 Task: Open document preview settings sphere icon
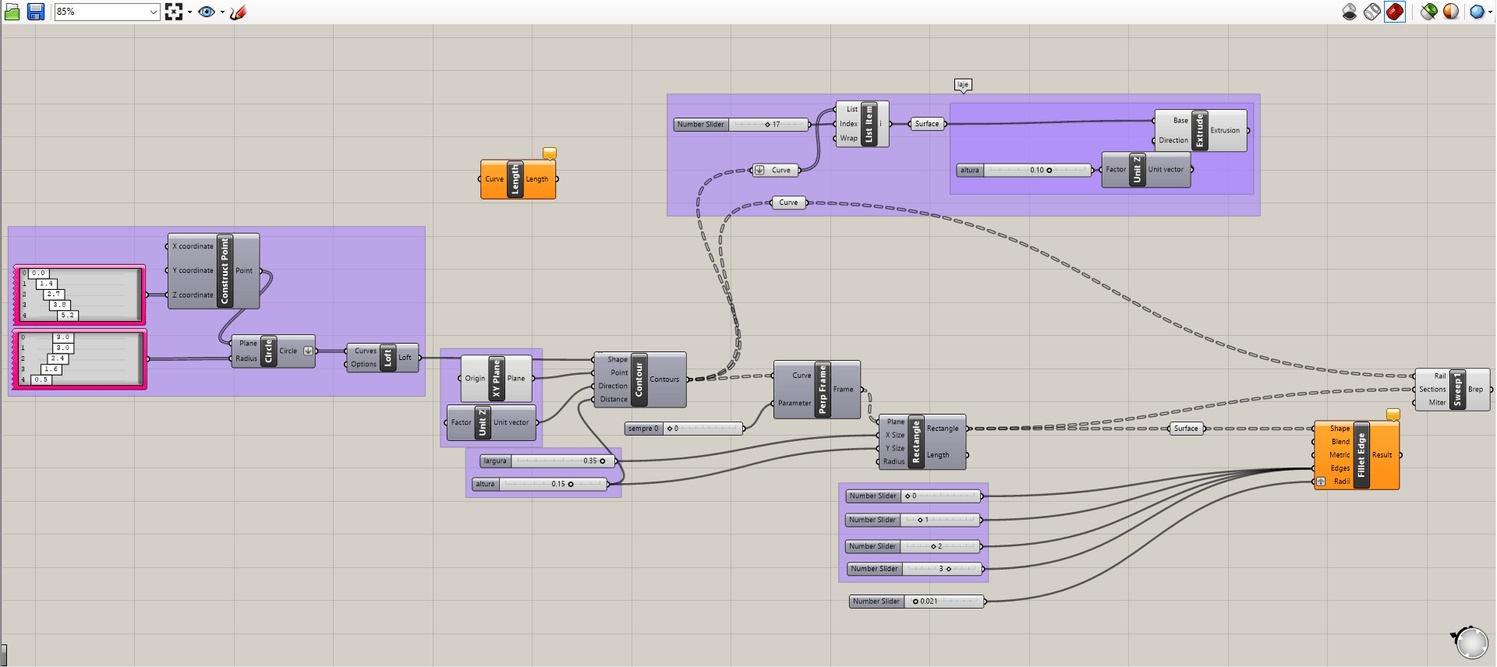(1451, 12)
